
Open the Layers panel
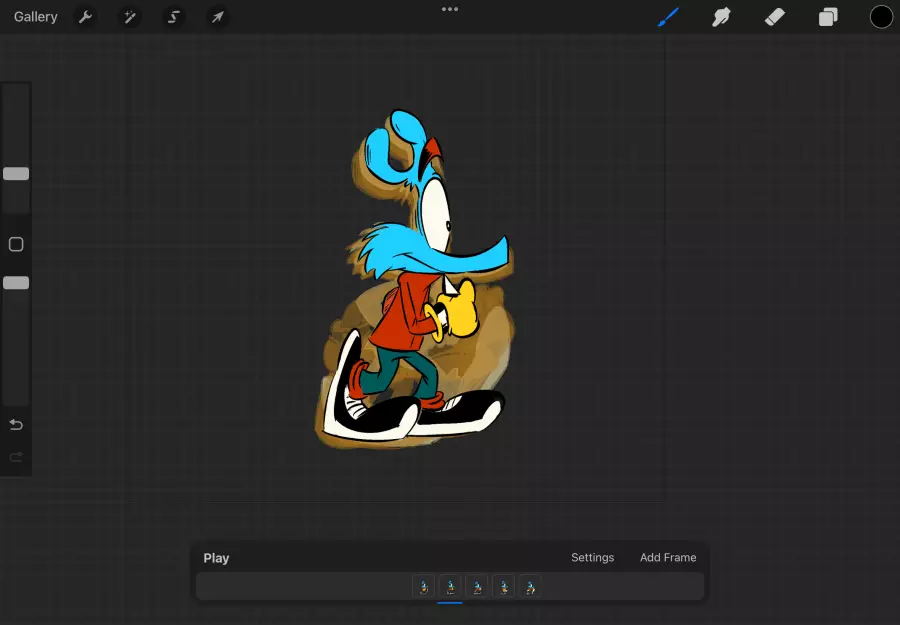point(828,17)
